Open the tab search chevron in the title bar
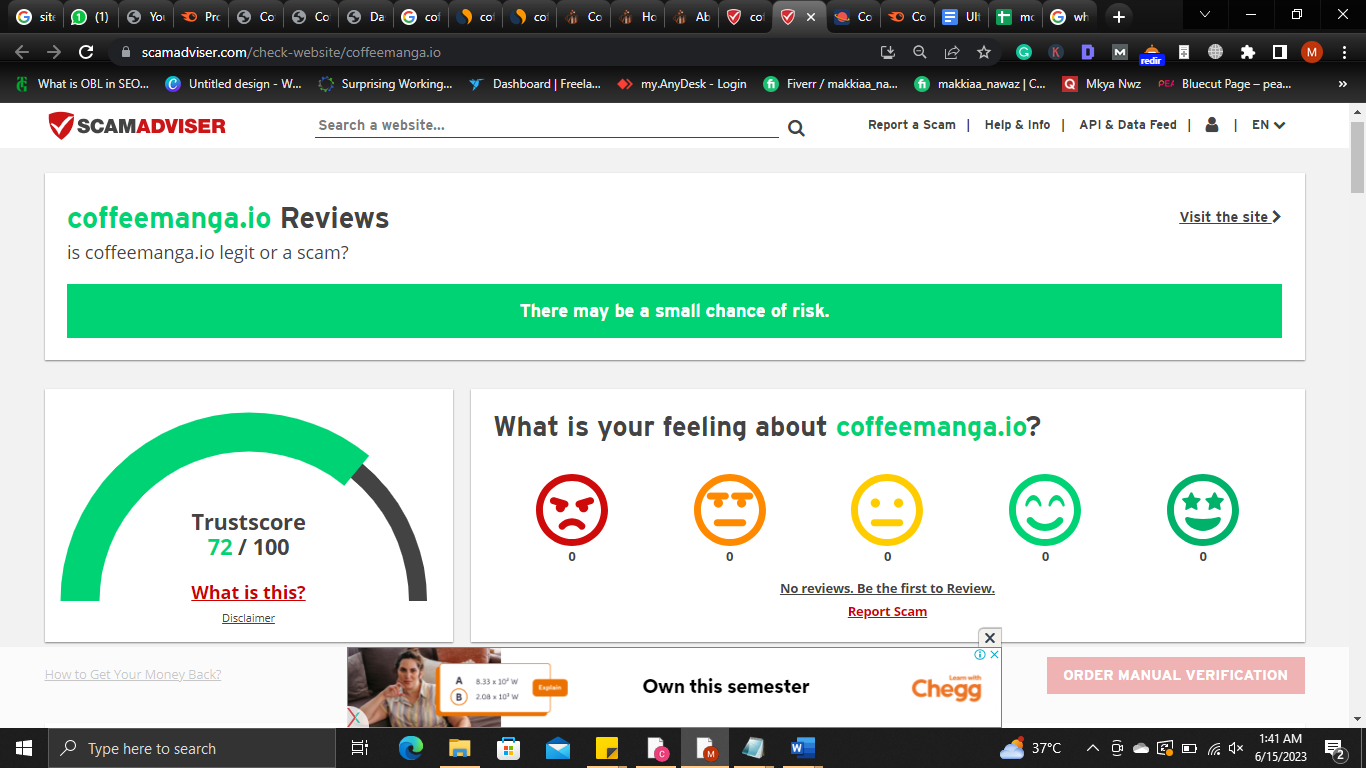The image size is (1366, 768). pyautogui.click(x=1205, y=15)
